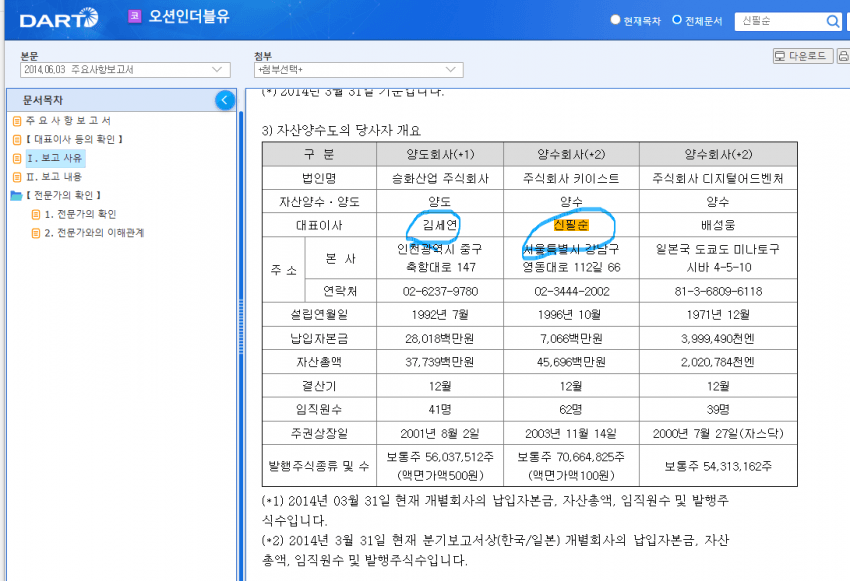Click the cell 주식회사 키이스트
Image resolution: width=850 pixels, height=581 pixels.
571,178
